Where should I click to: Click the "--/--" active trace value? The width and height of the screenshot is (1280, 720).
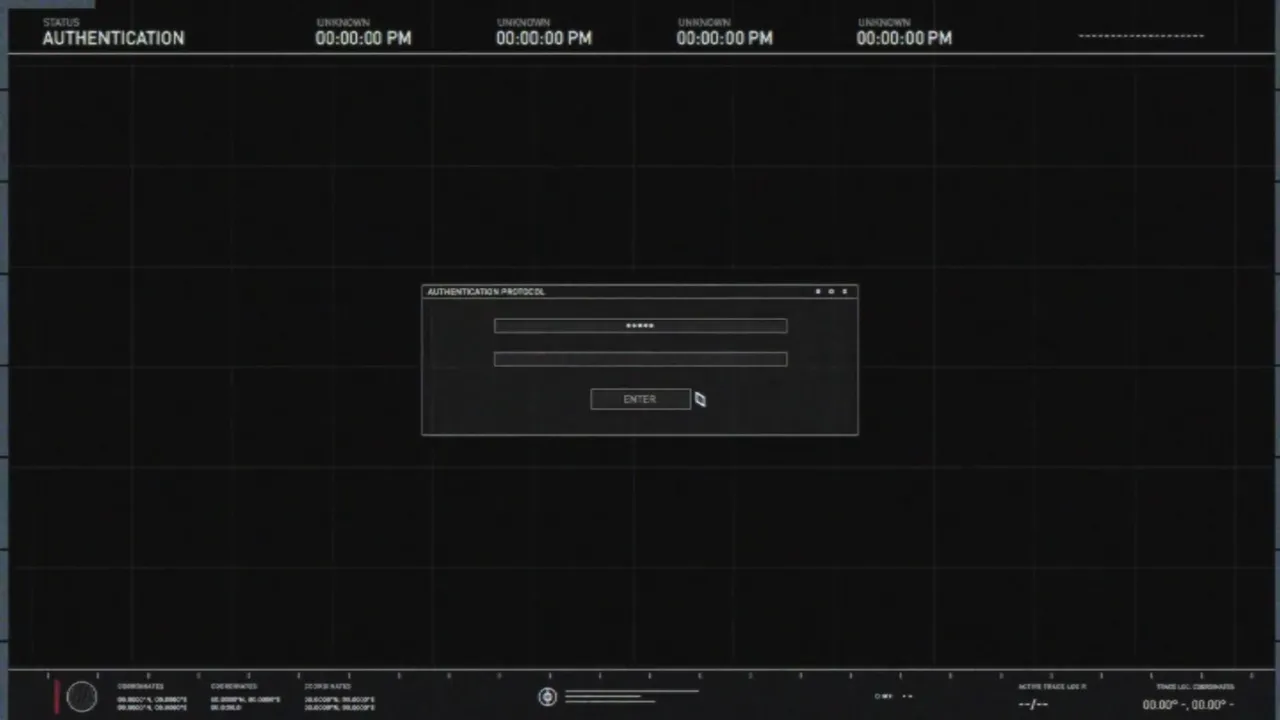tap(1033, 704)
